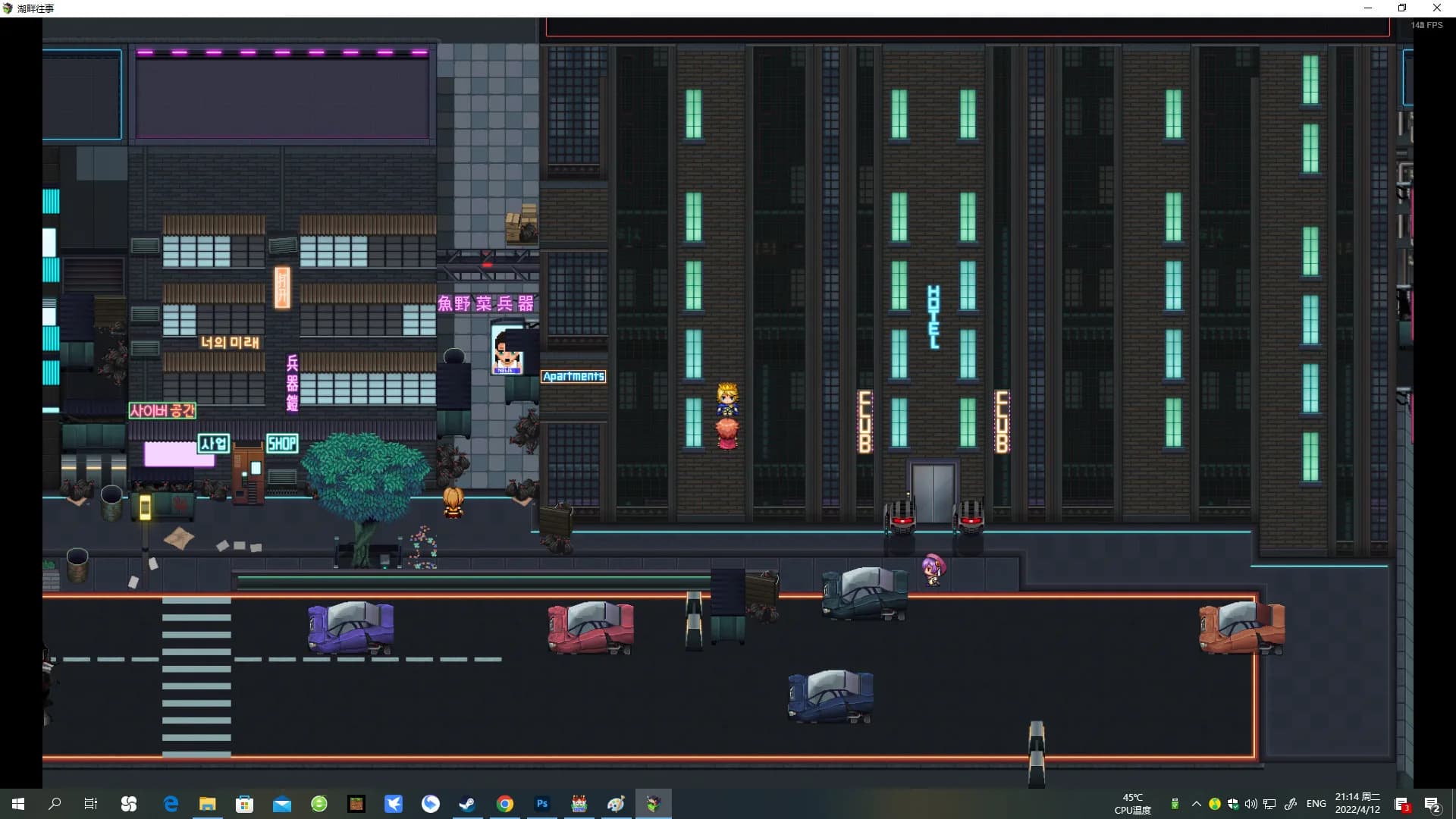Image resolution: width=1456 pixels, height=819 pixels.
Task: Open the paint palette app icon
Action: pyautogui.click(x=616, y=804)
